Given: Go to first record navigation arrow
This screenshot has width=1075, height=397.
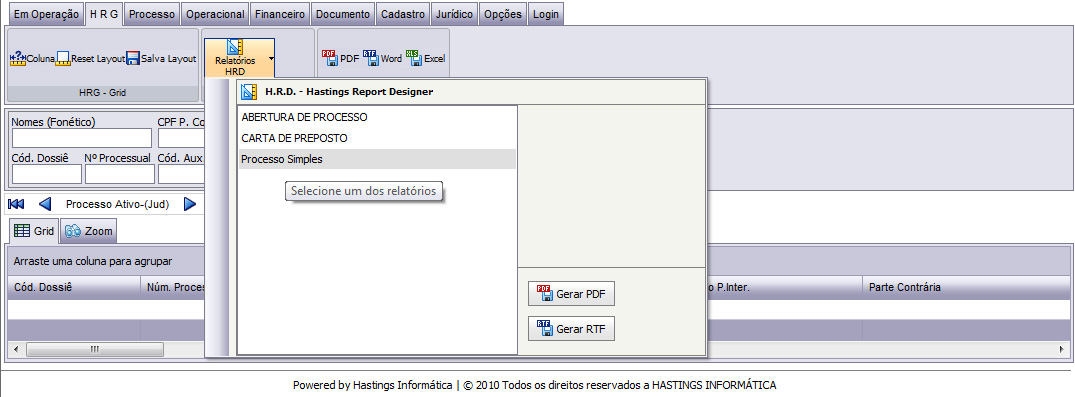Looking at the screenshot, I should [16, 204].
